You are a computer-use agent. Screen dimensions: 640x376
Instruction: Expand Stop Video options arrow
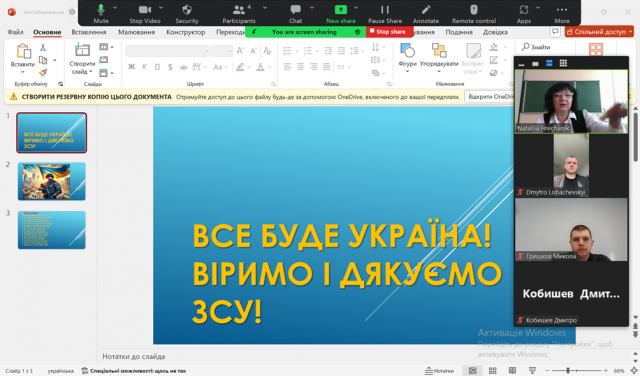pyautogui.click(x=160, y=7)
